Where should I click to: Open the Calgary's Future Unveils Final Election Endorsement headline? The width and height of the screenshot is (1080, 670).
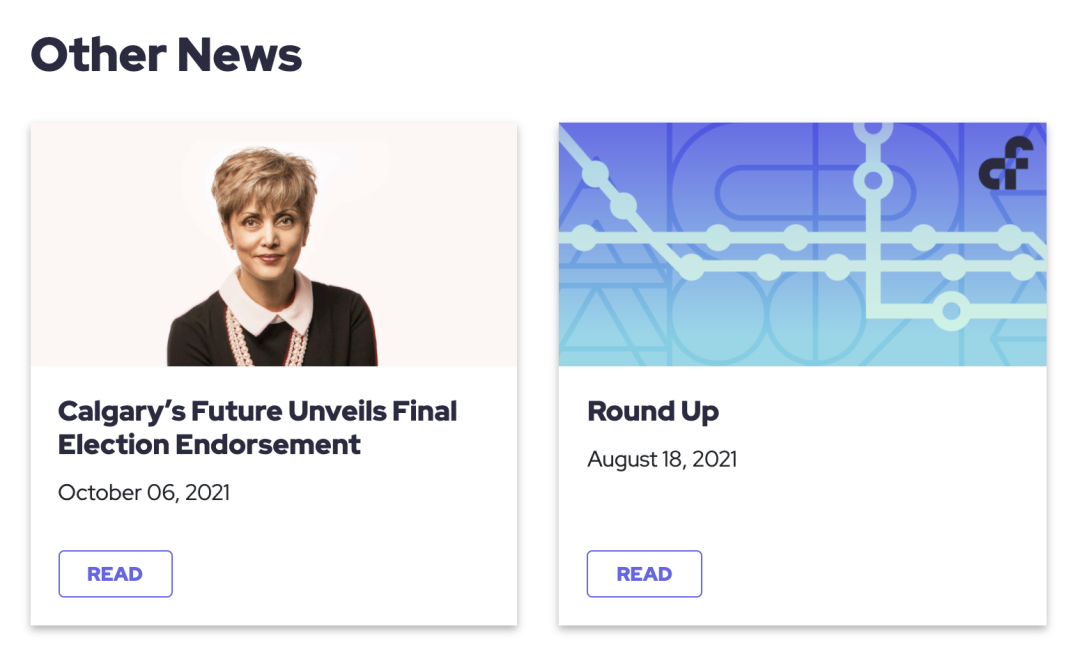point(257,428)
